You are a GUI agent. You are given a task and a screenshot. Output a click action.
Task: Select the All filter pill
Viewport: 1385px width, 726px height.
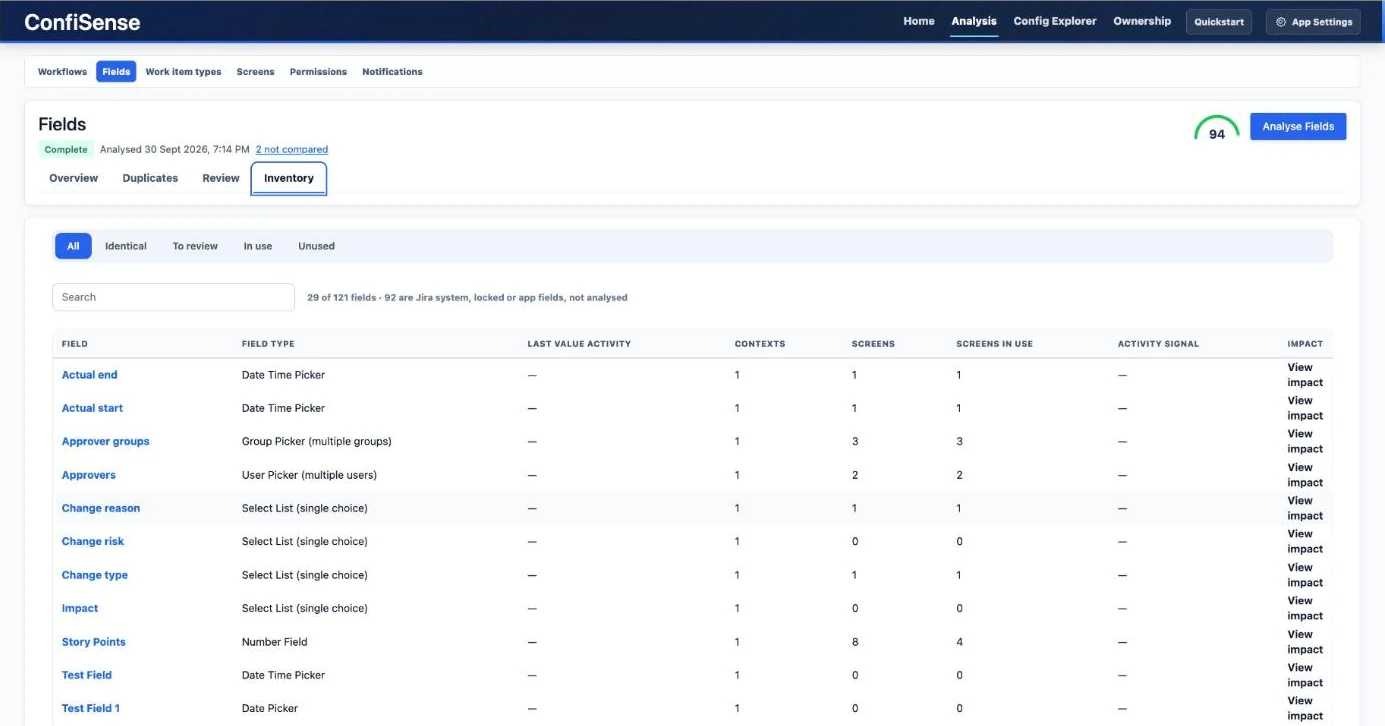click(x=73, y=246)
